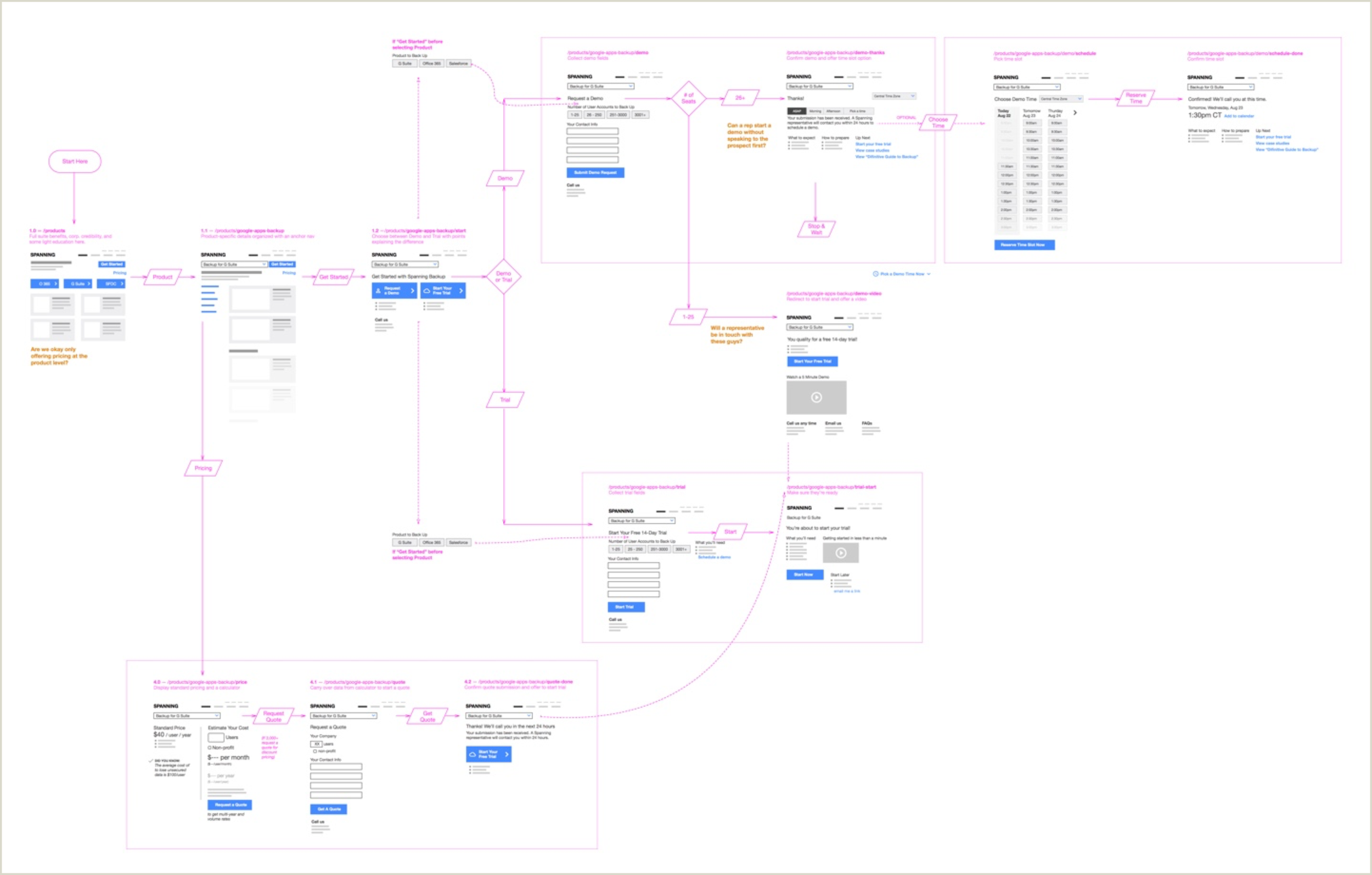Click the chevron on the SFDC product button
The image size is (1372, 875).
click(x=122, y=284)
